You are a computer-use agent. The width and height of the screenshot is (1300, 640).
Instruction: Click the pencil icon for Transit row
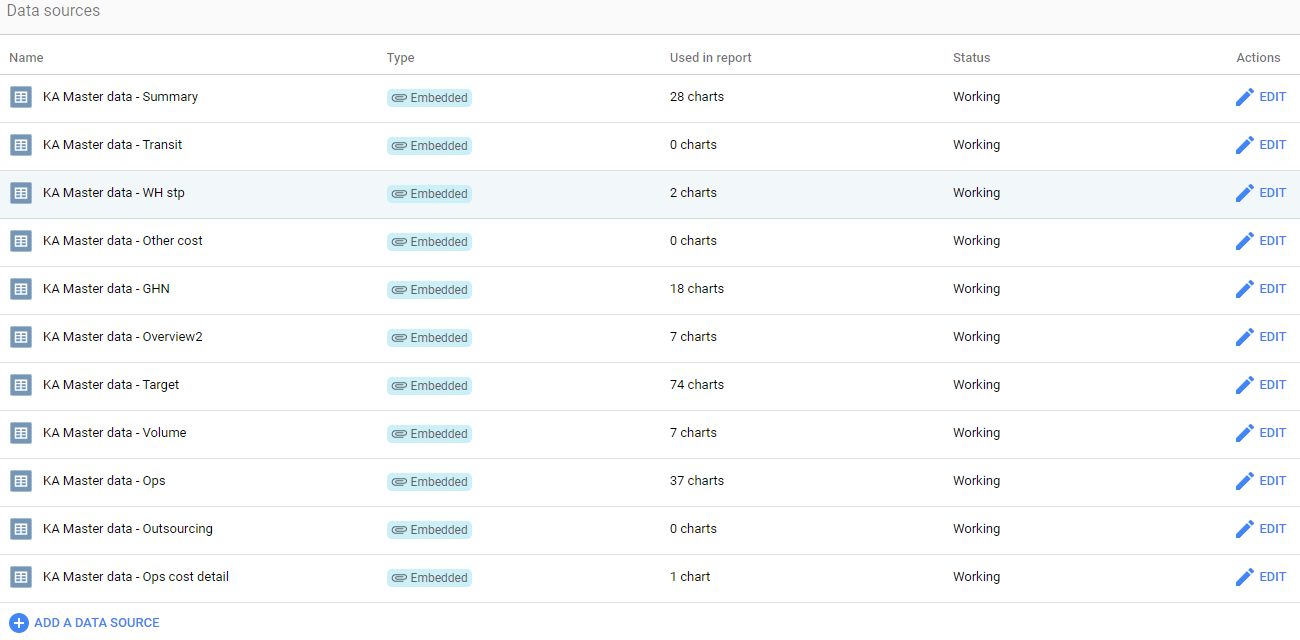tap(1244, 145)
